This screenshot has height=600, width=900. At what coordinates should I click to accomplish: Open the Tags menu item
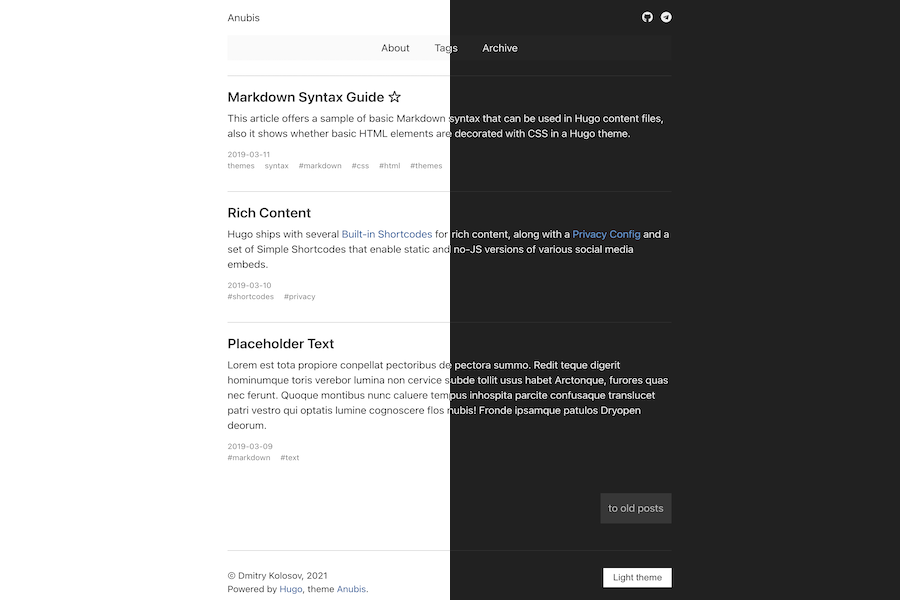point(446,48)
